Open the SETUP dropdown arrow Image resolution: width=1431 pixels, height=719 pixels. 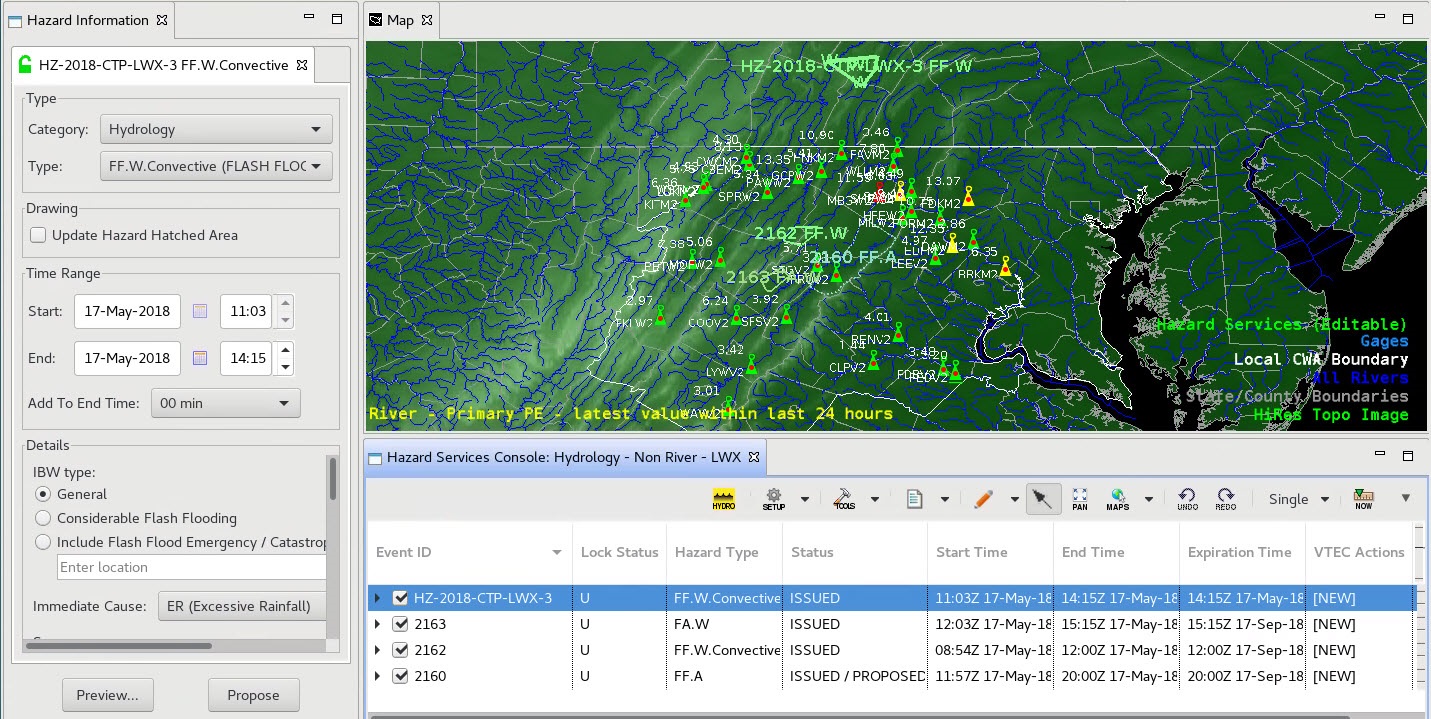(x=805, y=500)
